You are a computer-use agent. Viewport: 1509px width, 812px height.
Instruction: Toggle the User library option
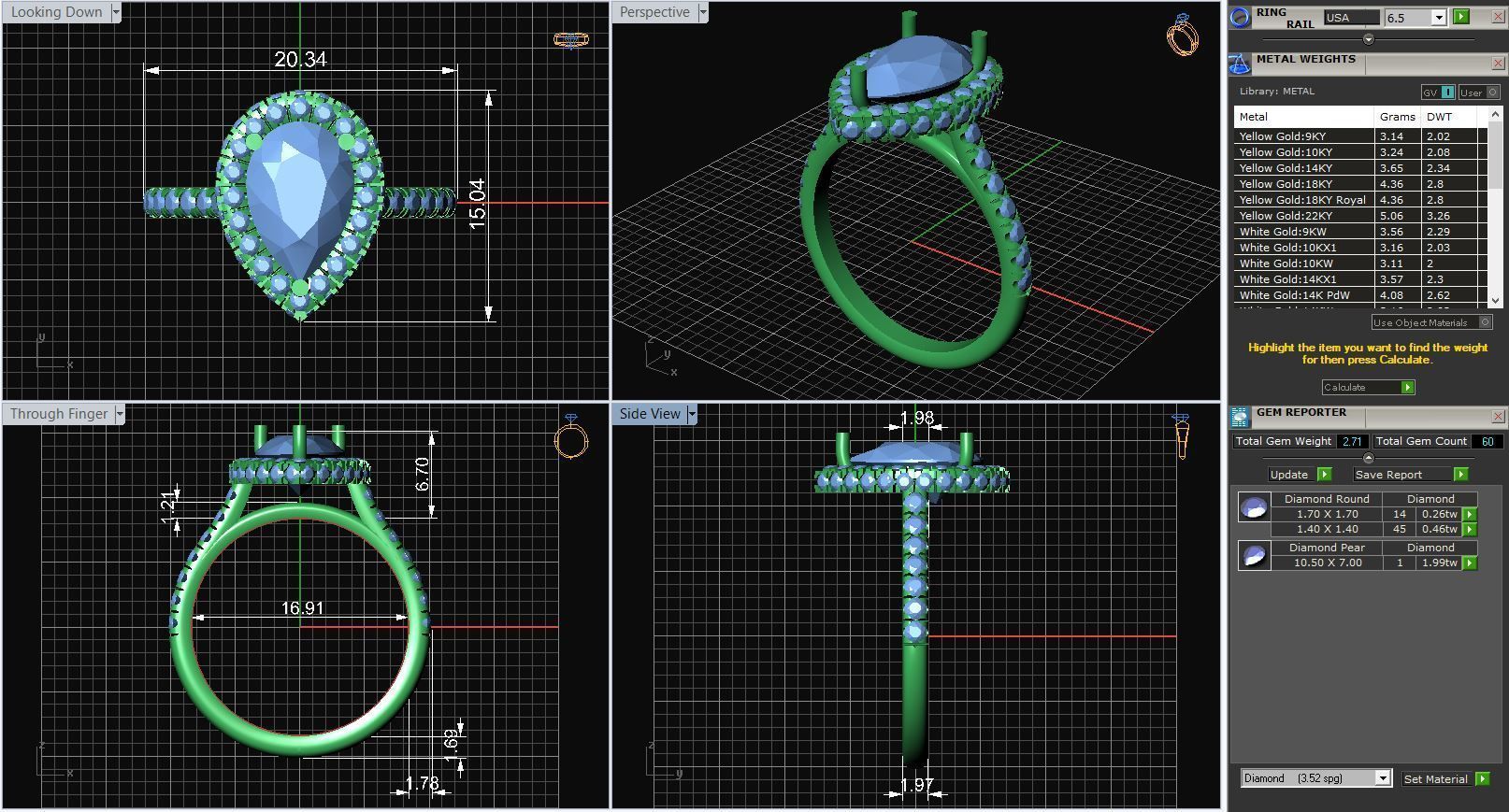pyautogui.click(x=1479, y=92)
